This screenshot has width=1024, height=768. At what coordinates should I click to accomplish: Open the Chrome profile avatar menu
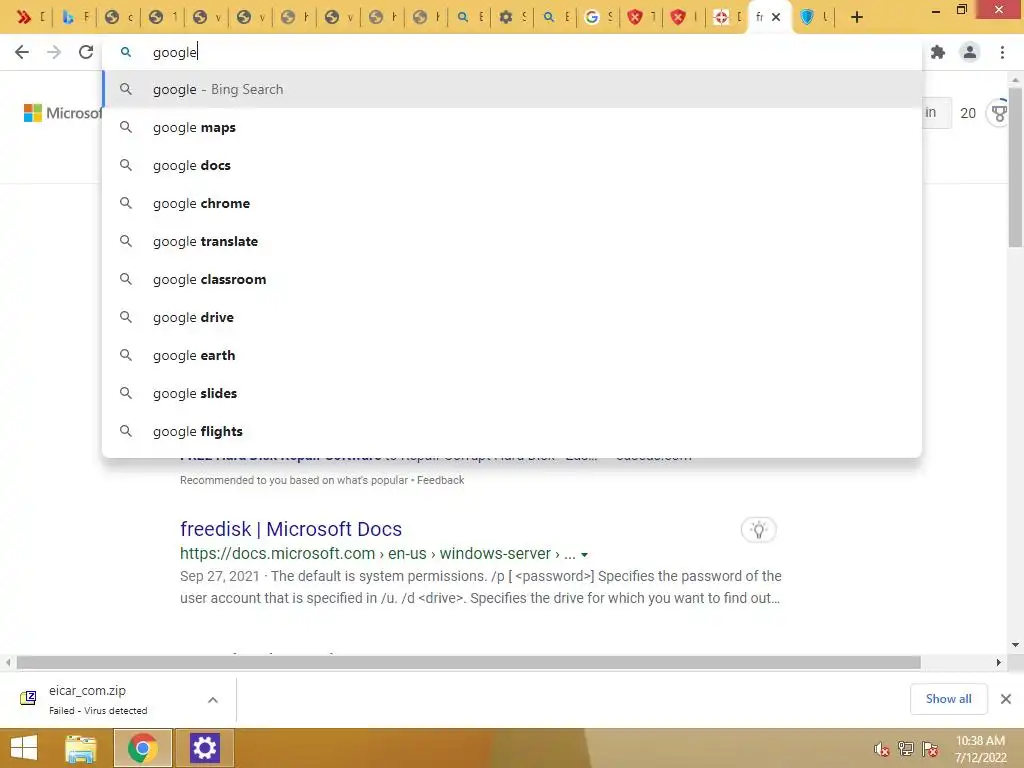click(970, 52)
